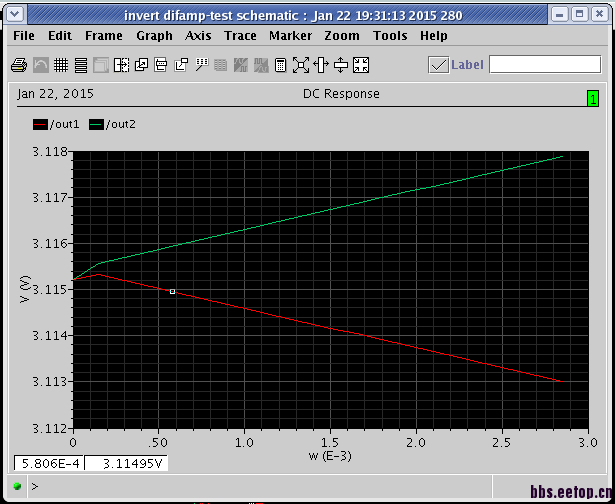Click the strip chart mode icon

point(81,65)
